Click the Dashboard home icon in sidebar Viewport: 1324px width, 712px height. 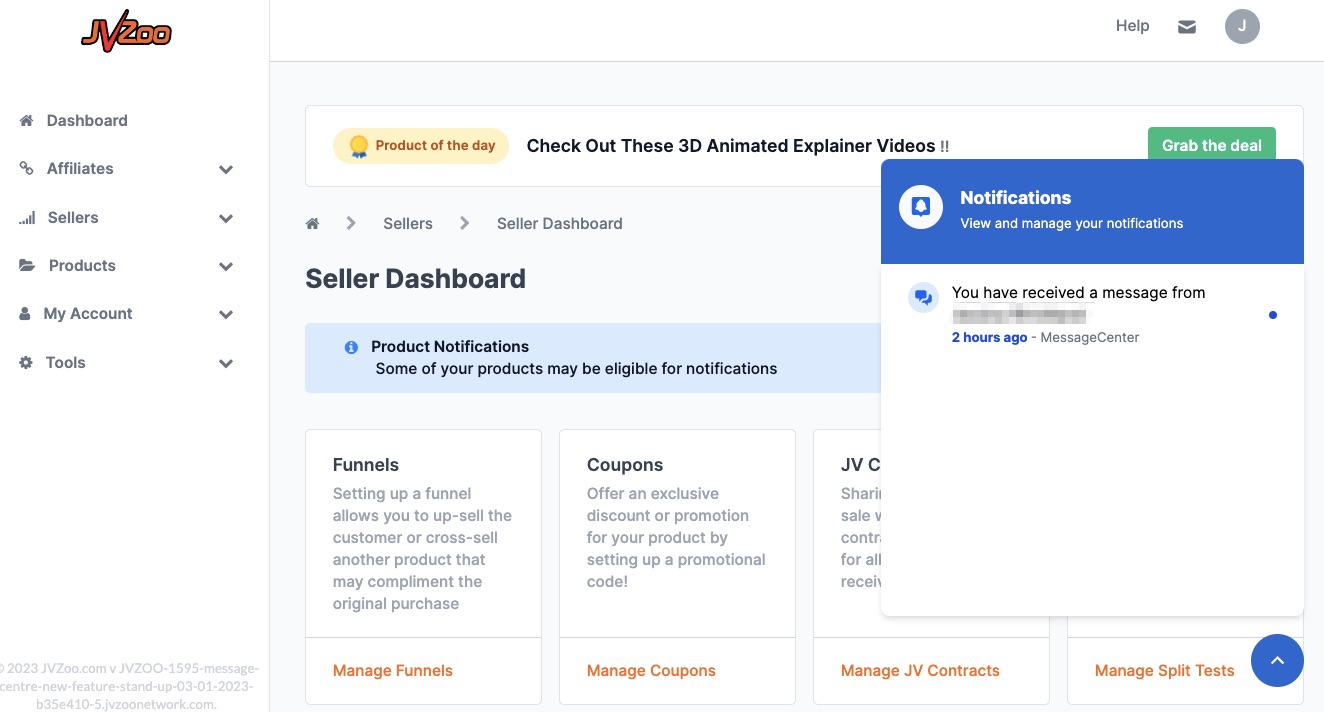point(27,120)
